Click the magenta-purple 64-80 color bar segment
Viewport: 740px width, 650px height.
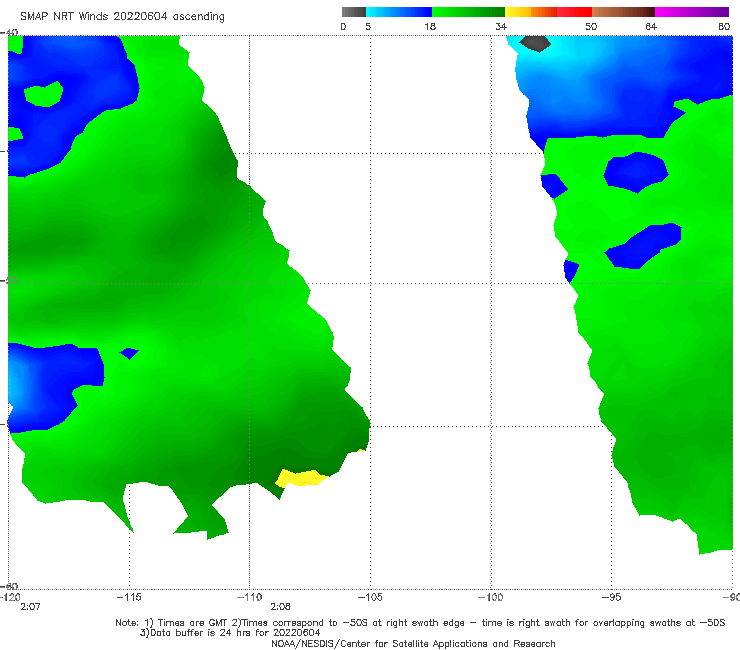(x=692, y=12)
